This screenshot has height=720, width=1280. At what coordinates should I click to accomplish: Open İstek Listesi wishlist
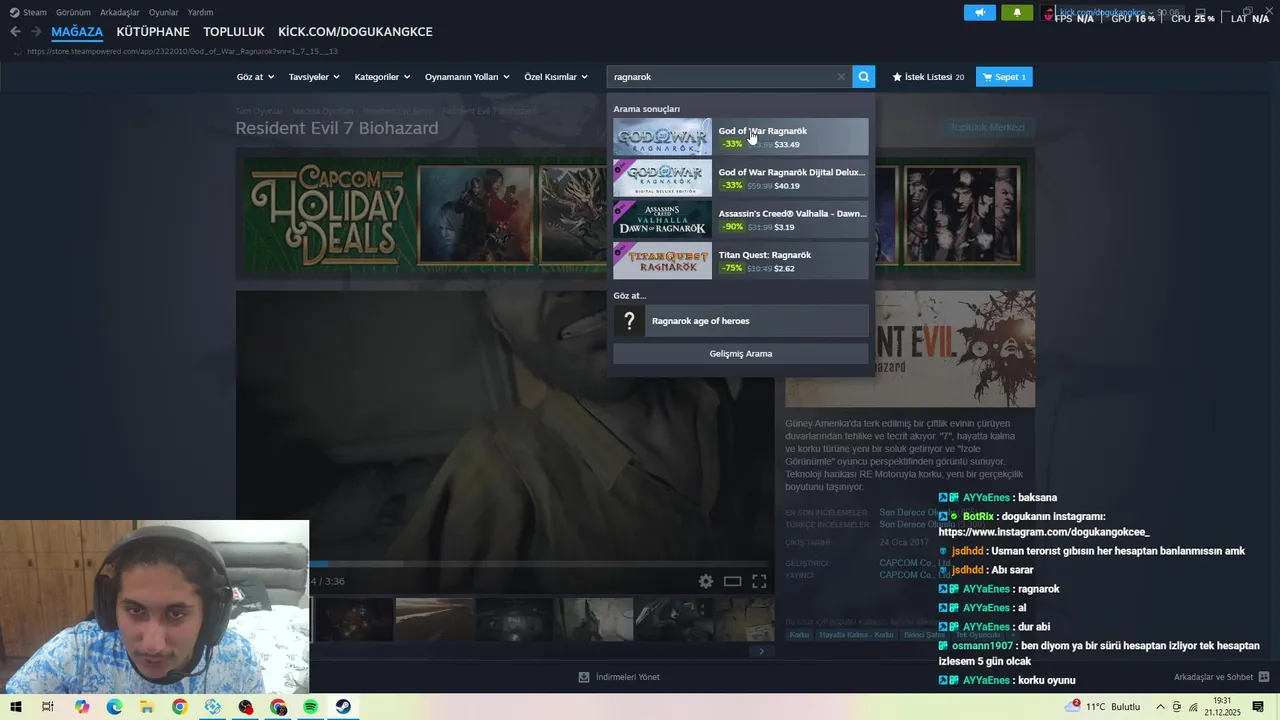[928, 77]
